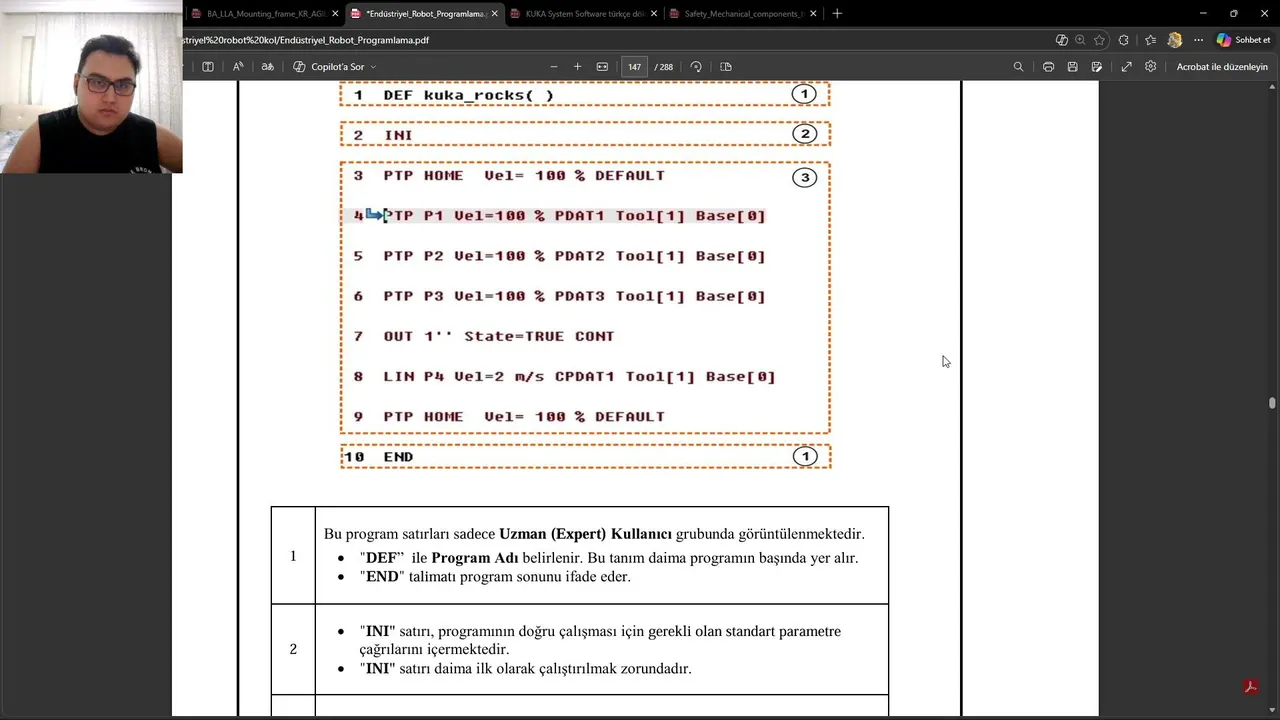Viewport: 1280px width, 720px height.
Task: Click the '/ 288' total pages text
Action: (x=664, y=67)
